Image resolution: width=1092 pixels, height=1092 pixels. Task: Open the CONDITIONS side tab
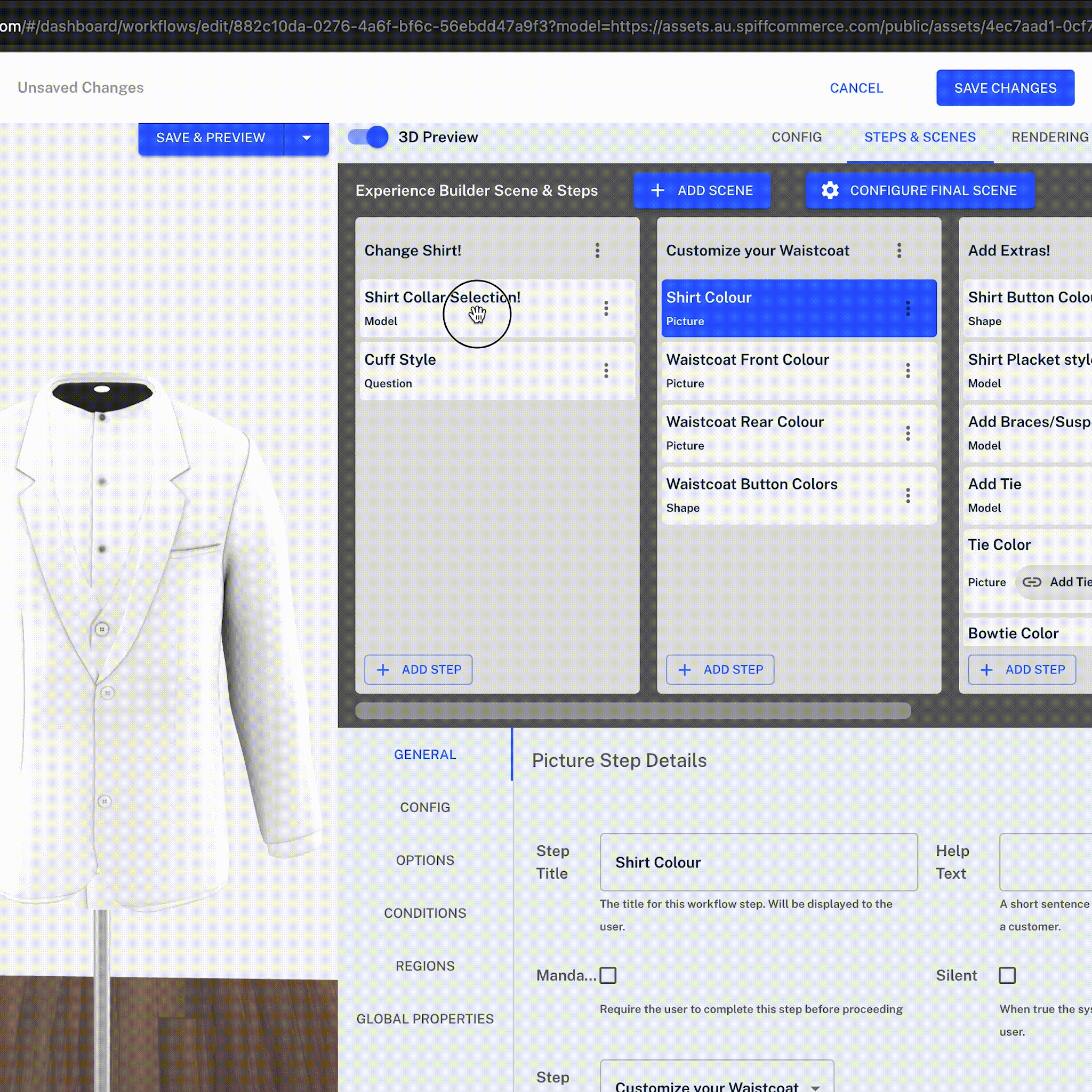425,913
